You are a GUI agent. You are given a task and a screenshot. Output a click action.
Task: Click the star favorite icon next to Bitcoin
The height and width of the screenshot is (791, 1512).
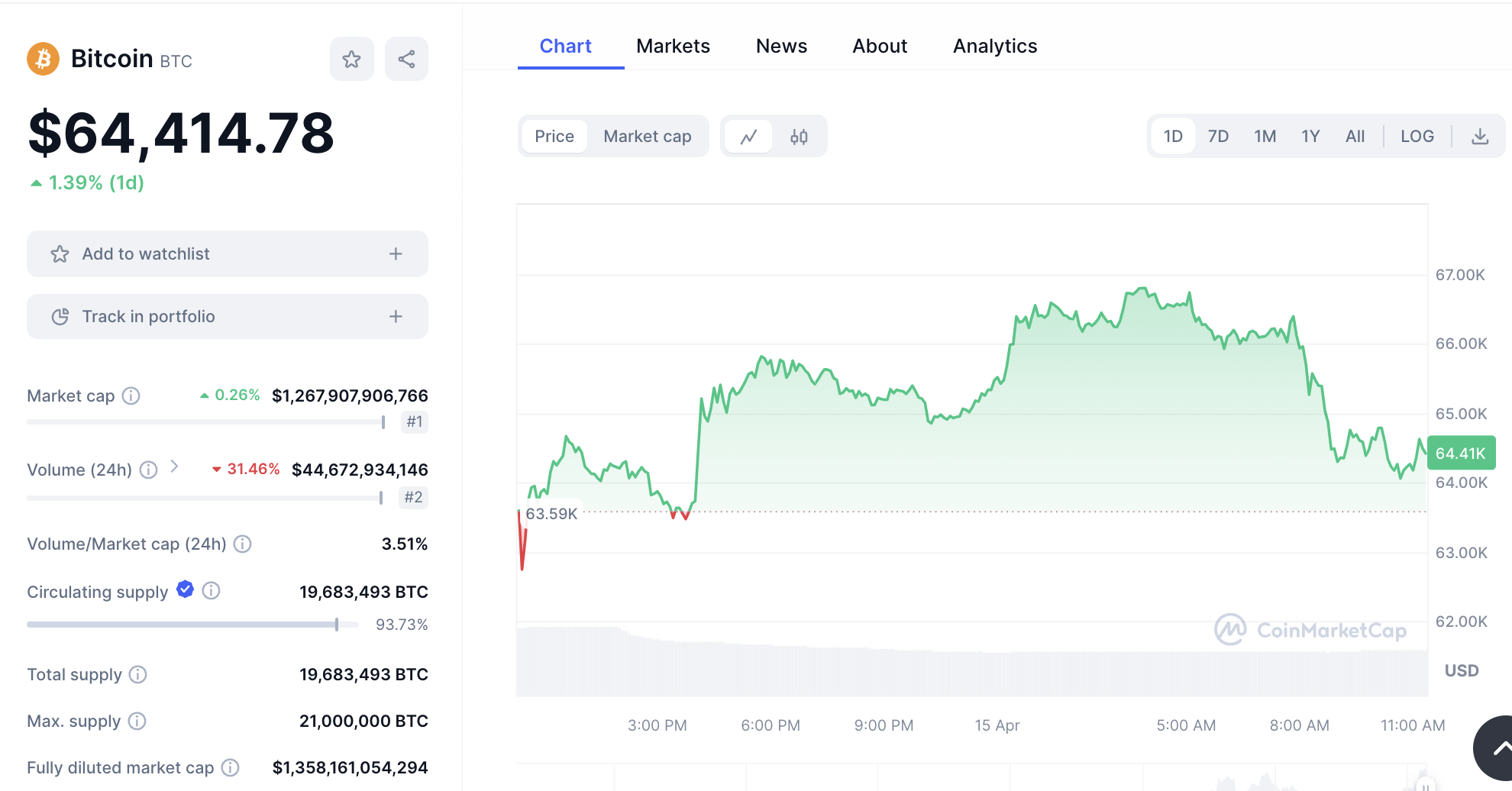pos(351,60)
